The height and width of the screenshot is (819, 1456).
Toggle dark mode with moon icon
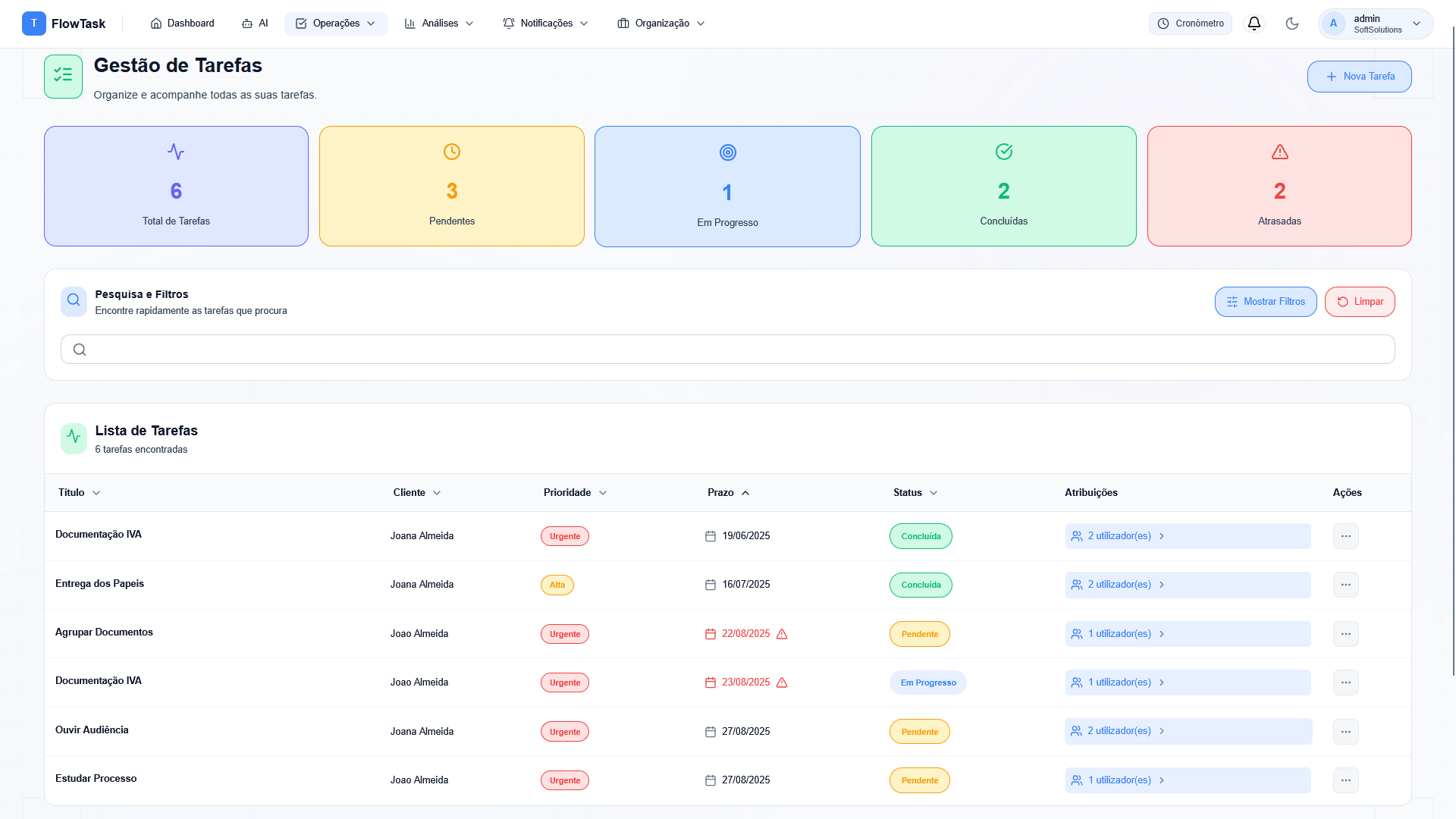click(1292, 24)
